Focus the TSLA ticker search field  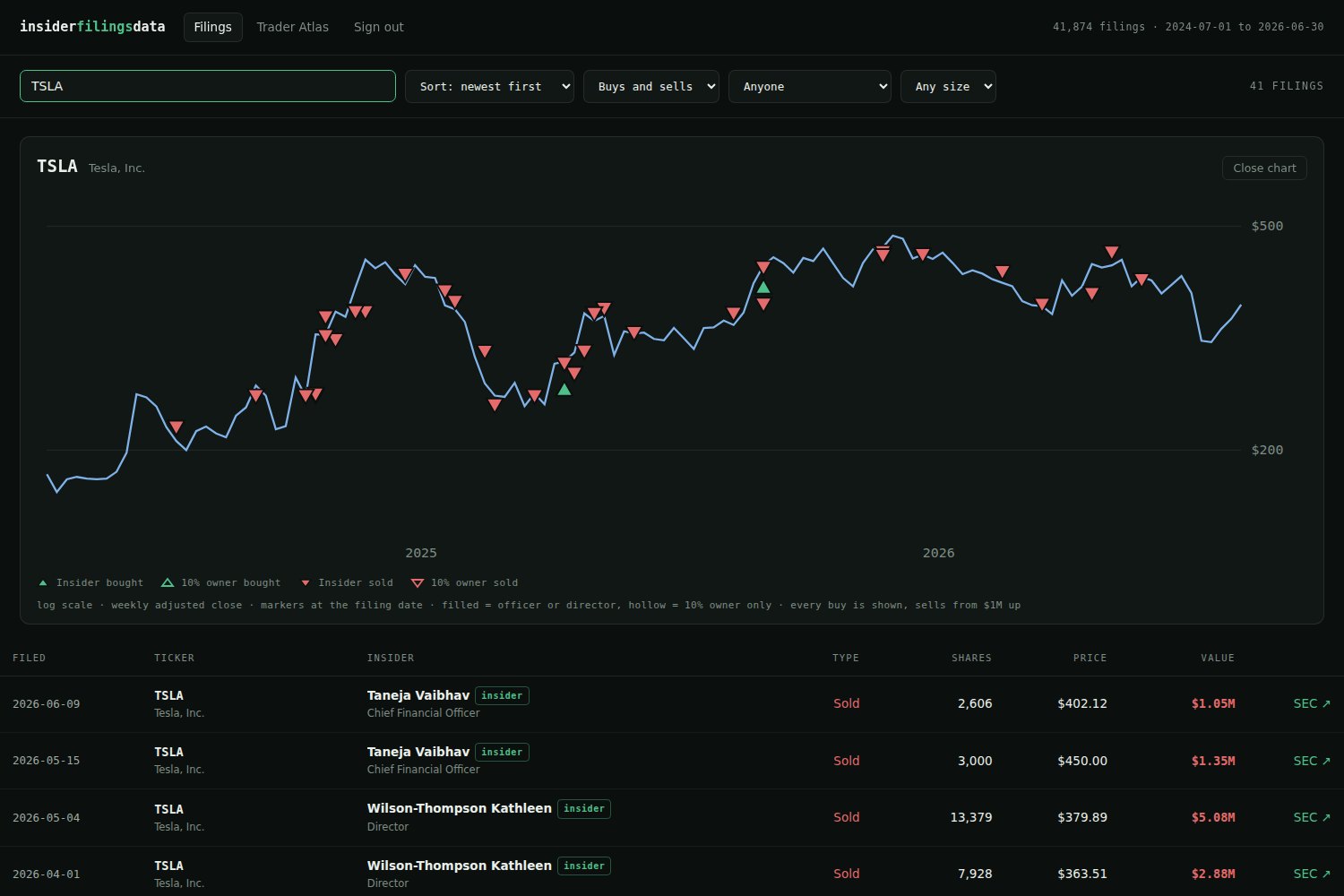click(208, 86)
